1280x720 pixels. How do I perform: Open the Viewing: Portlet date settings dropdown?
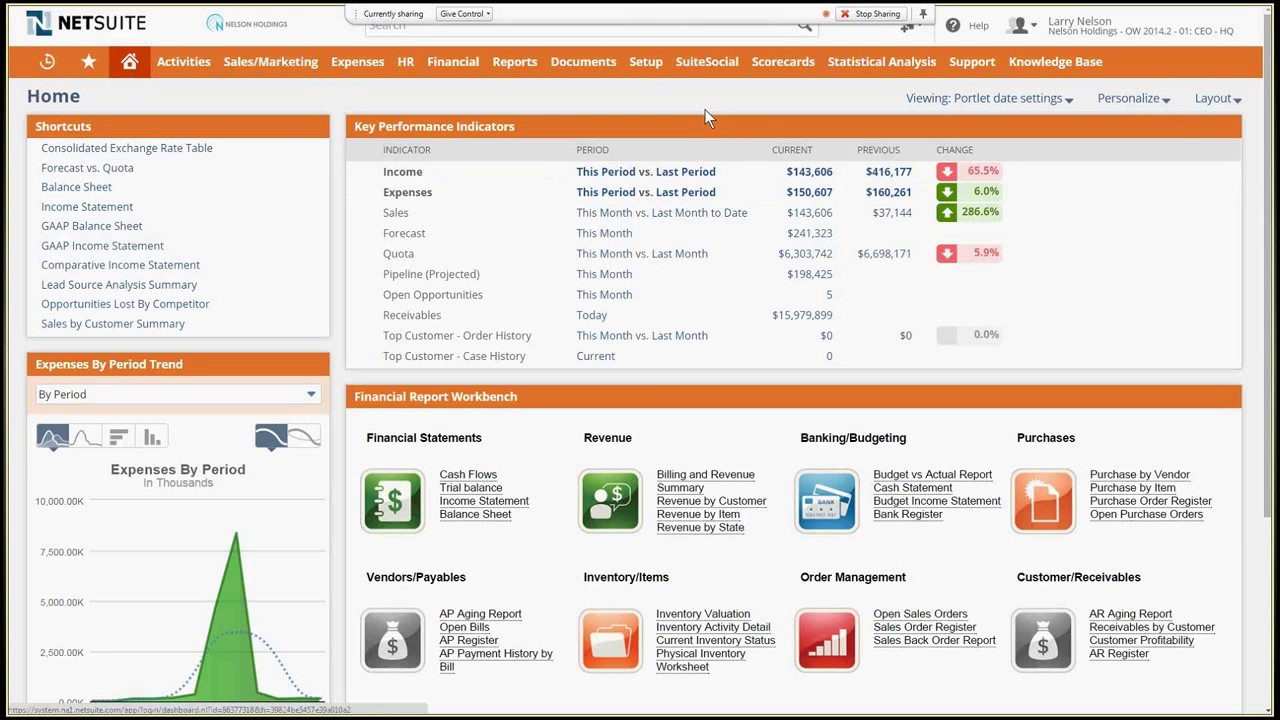click(x=989, y=98)
